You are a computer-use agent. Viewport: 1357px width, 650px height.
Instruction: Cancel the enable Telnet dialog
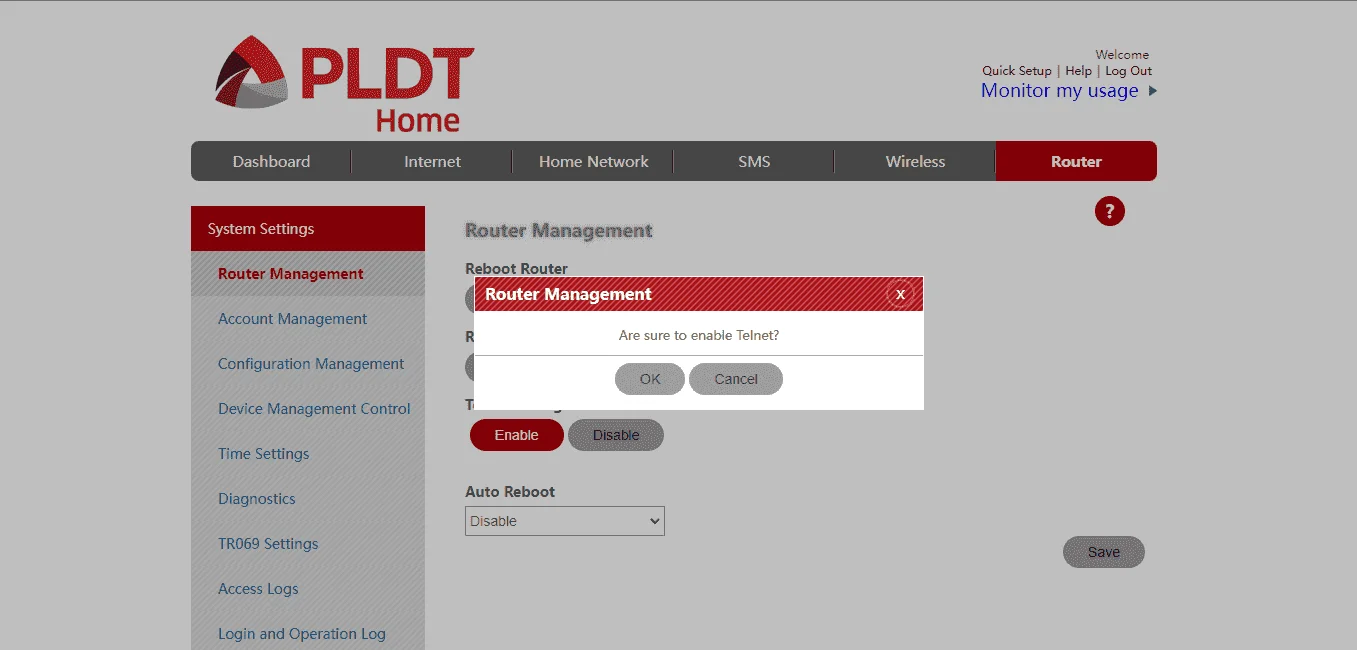[736, 379]
